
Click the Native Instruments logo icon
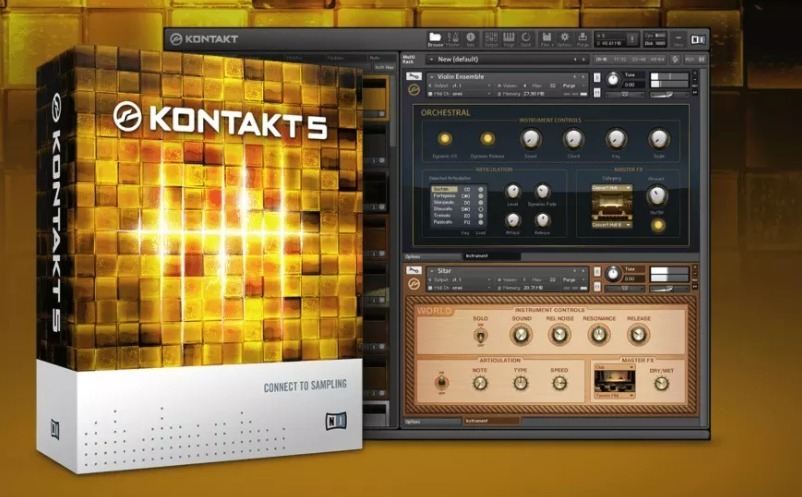(698, 39)
